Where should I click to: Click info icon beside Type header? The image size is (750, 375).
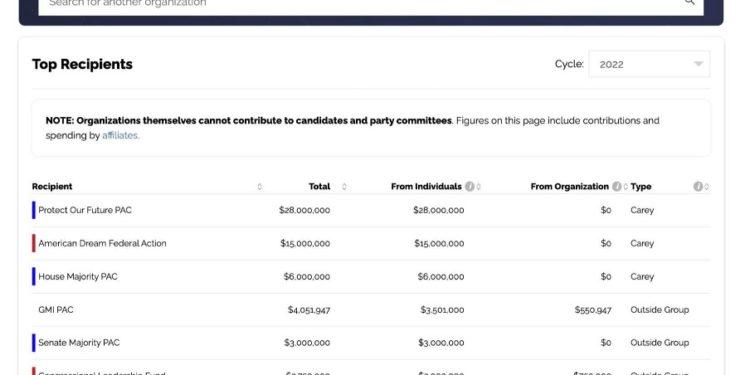click(x=698, y=187)
